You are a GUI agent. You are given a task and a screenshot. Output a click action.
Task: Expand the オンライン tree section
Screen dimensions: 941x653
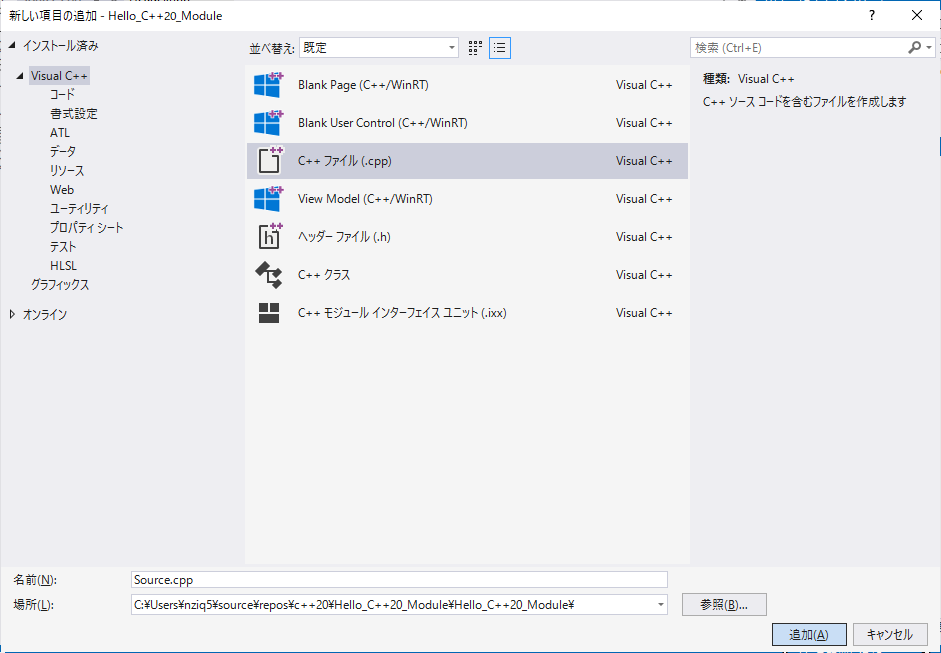coord(13,314)
